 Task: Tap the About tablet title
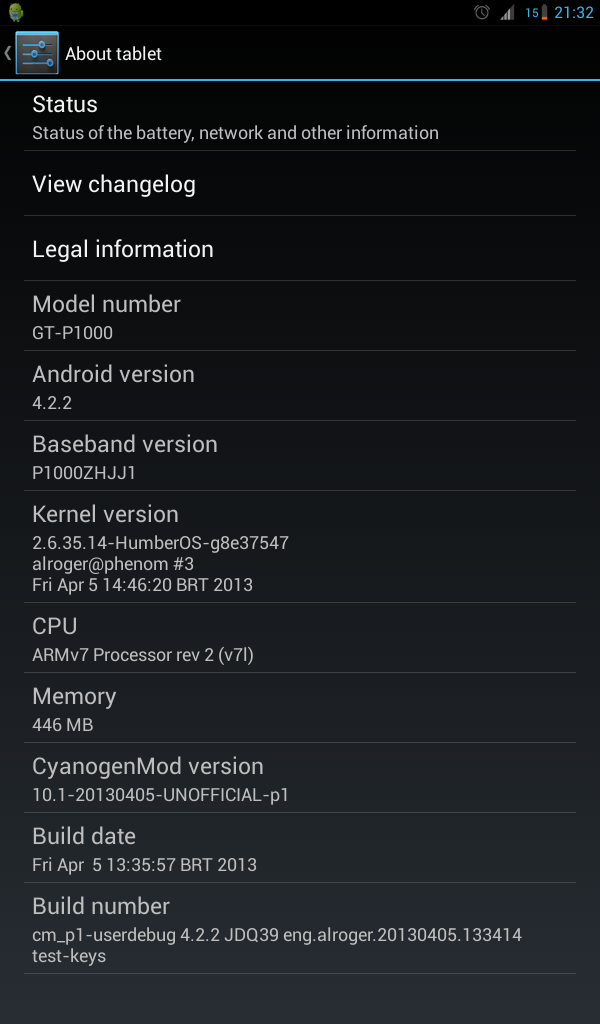pyautogui.click(x=113, y=54)
